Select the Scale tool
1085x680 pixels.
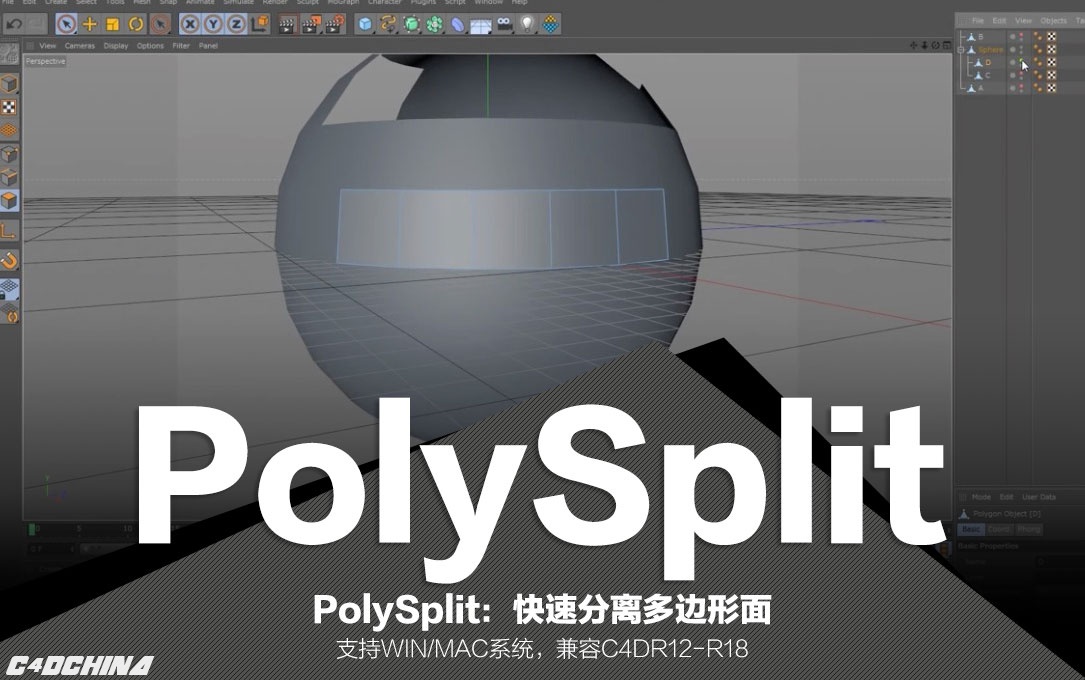click(x=112, y=24)
